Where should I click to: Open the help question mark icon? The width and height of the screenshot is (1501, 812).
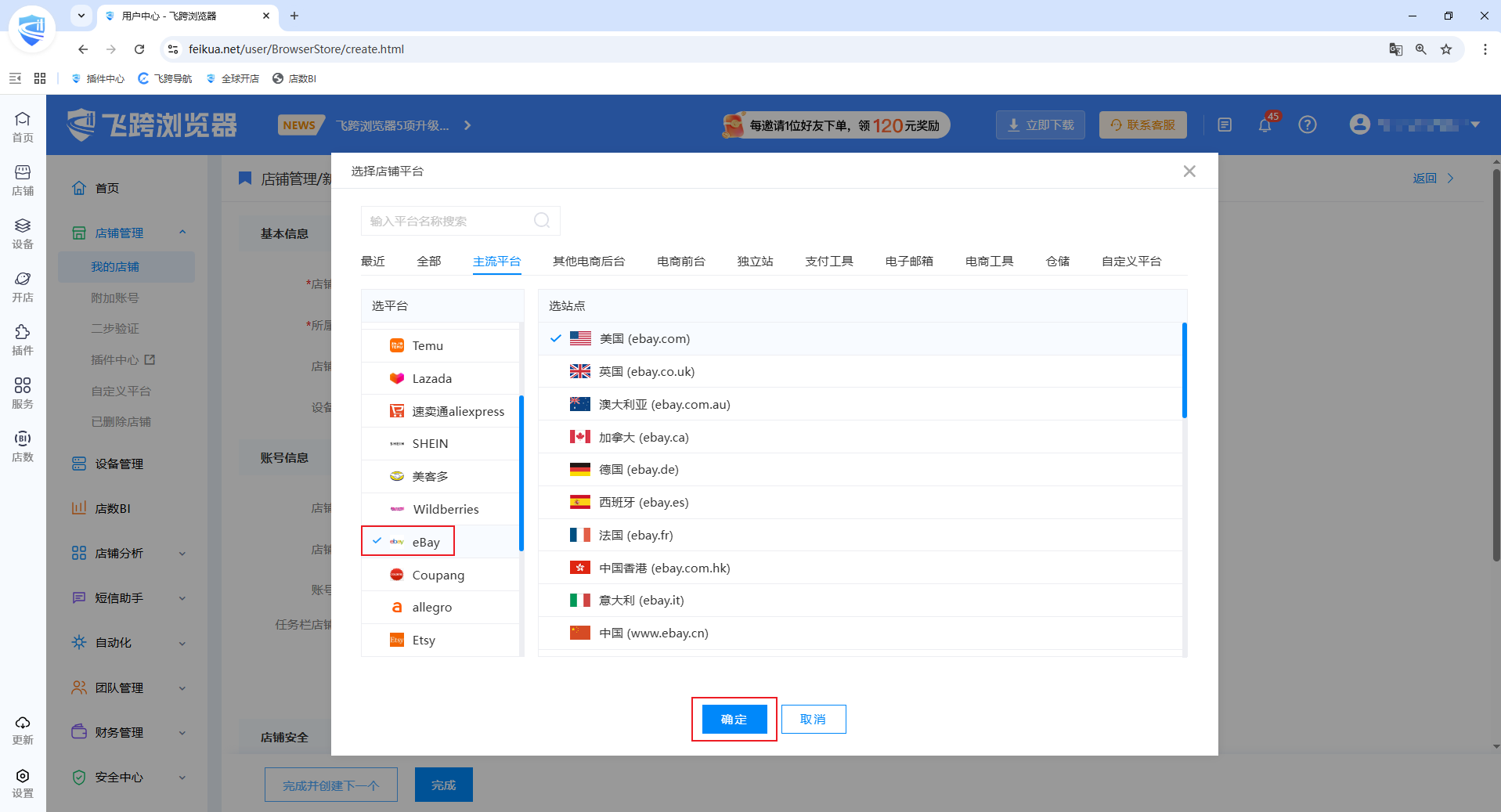click(x=1308, y=125)
